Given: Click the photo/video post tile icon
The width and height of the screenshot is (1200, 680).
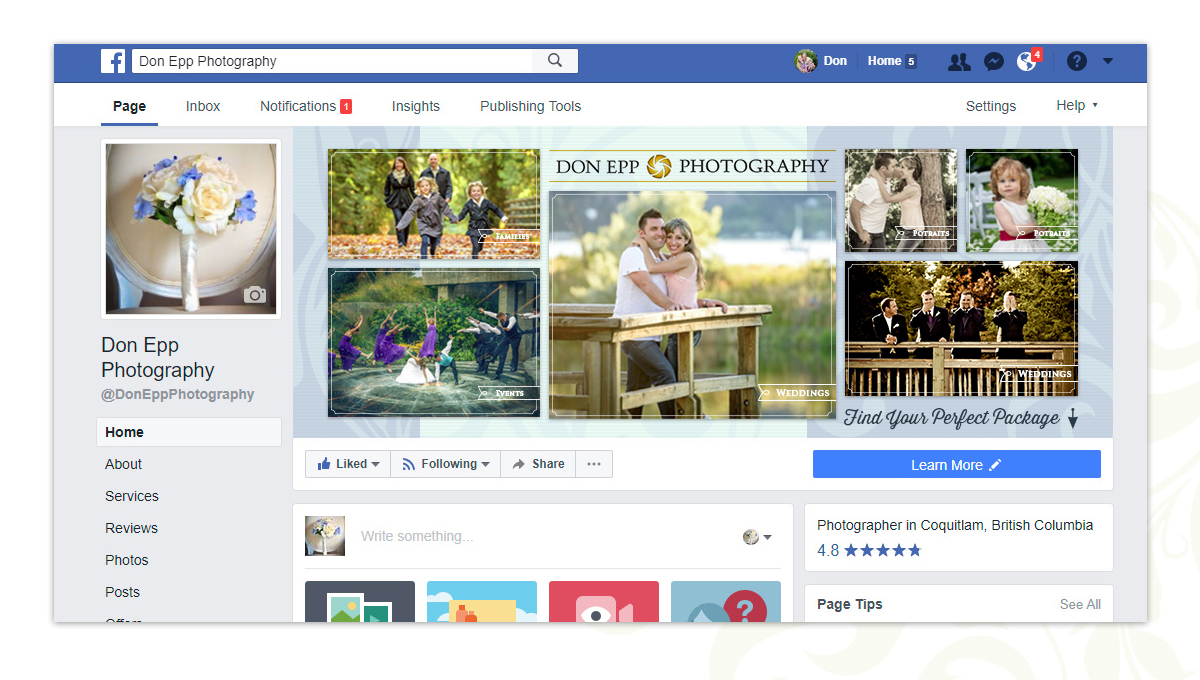Looking at the screenshot, I should point(360,602).
